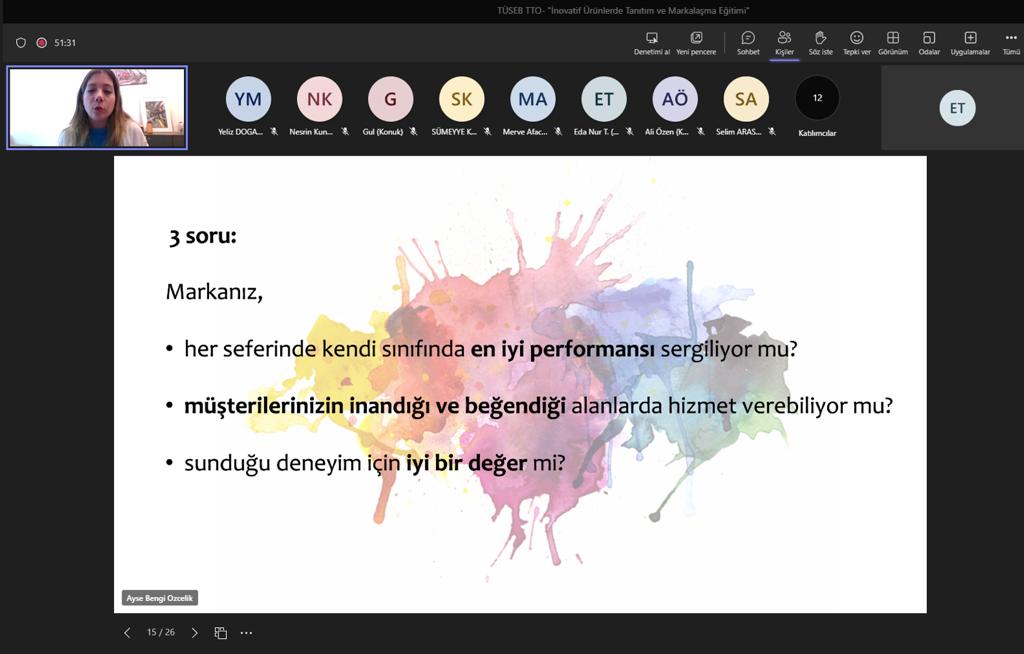This screenshot has width=1024, height=654.
Task: Select participant Yeliz's YM avatar
Action: pos(248,99)
